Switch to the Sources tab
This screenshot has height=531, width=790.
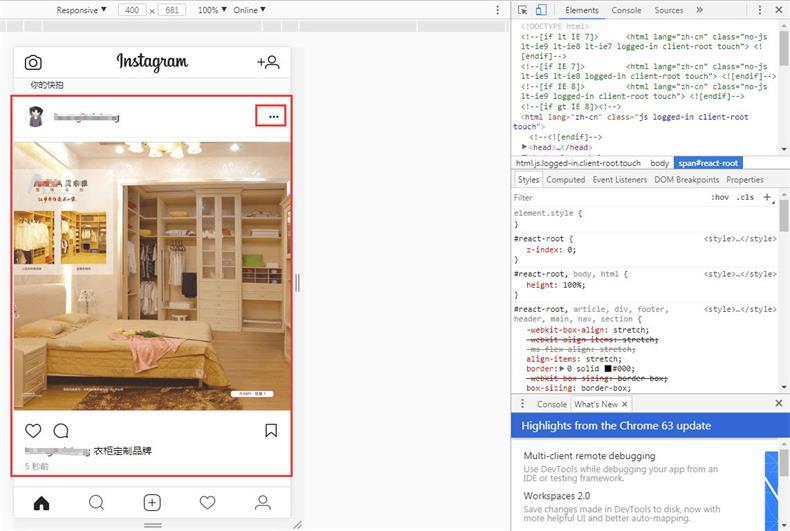tap(669, 10)
